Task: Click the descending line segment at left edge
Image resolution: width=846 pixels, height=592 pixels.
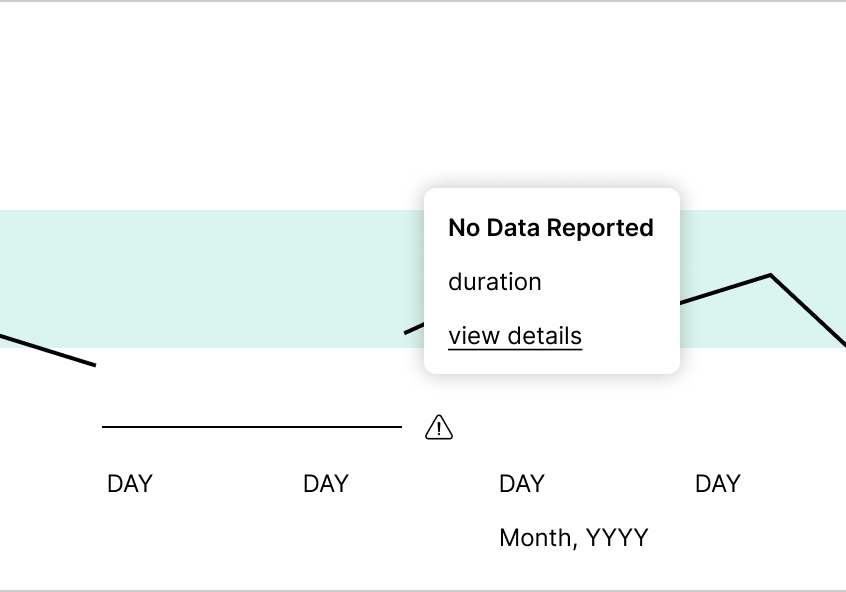Action: (x=47, y=350)
